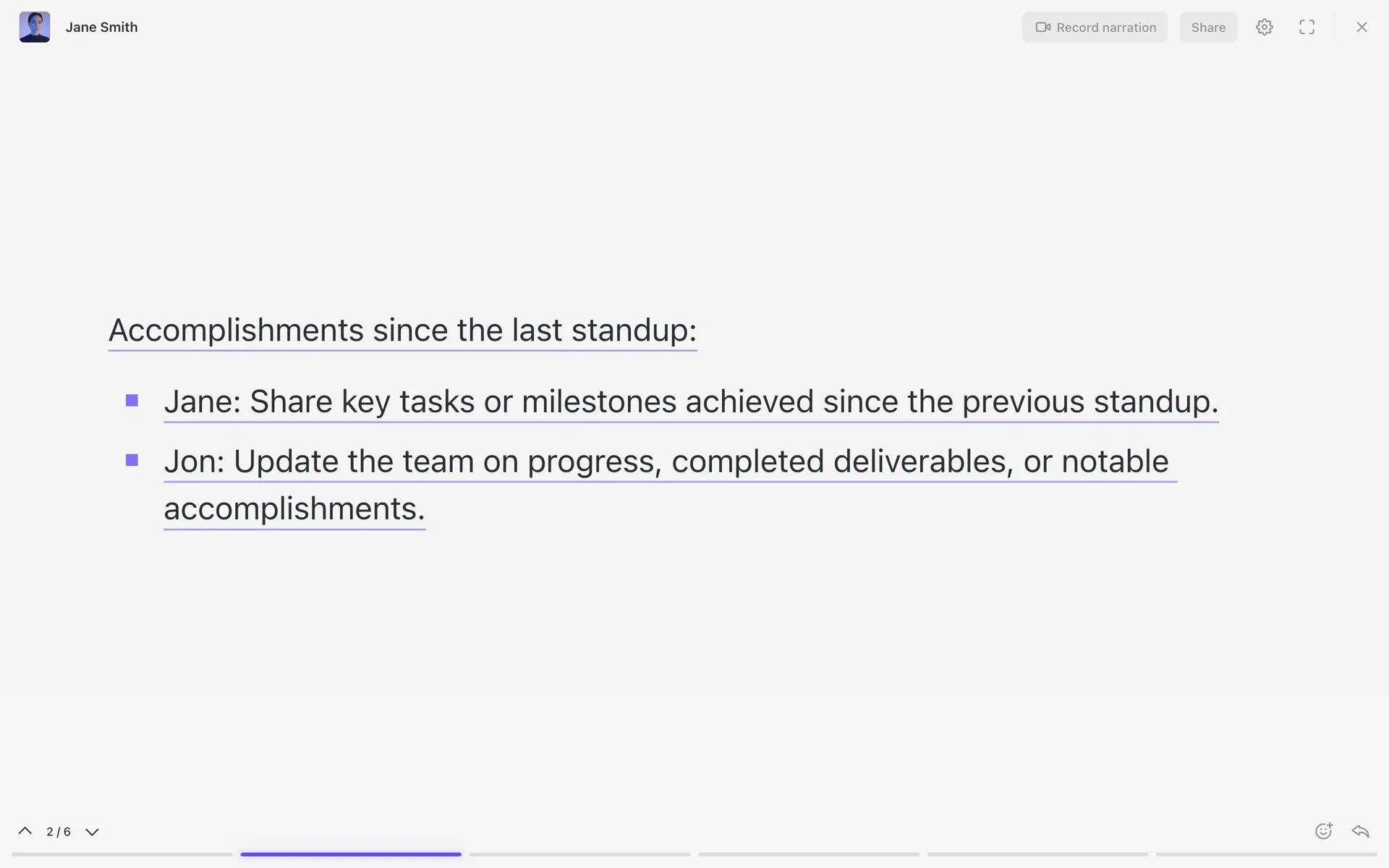1389x868 pixels.
Task: Click the Accomplishments since the last standup heading
Action: coord(402,331)
